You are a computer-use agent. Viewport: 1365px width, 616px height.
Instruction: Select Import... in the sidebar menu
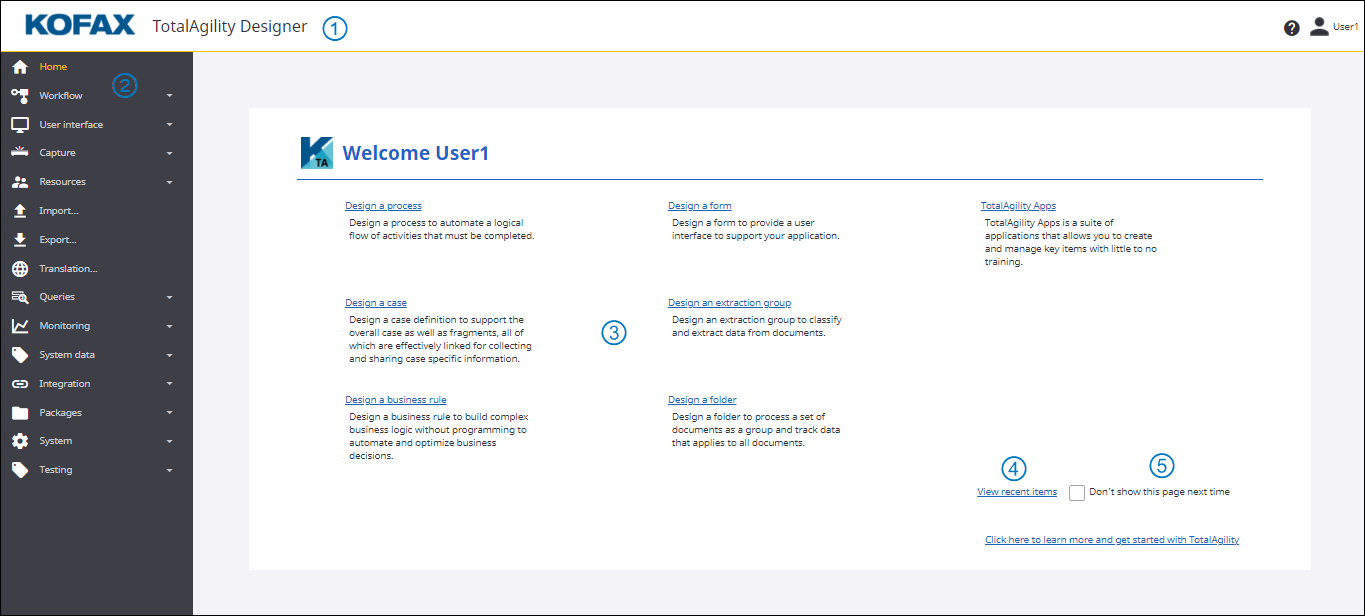[58, 211]
